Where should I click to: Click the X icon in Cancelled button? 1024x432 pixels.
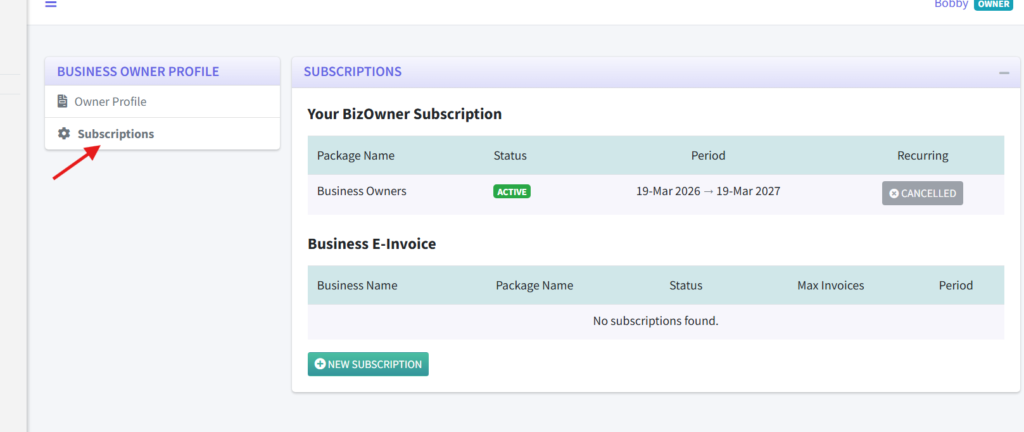[894, 193]
